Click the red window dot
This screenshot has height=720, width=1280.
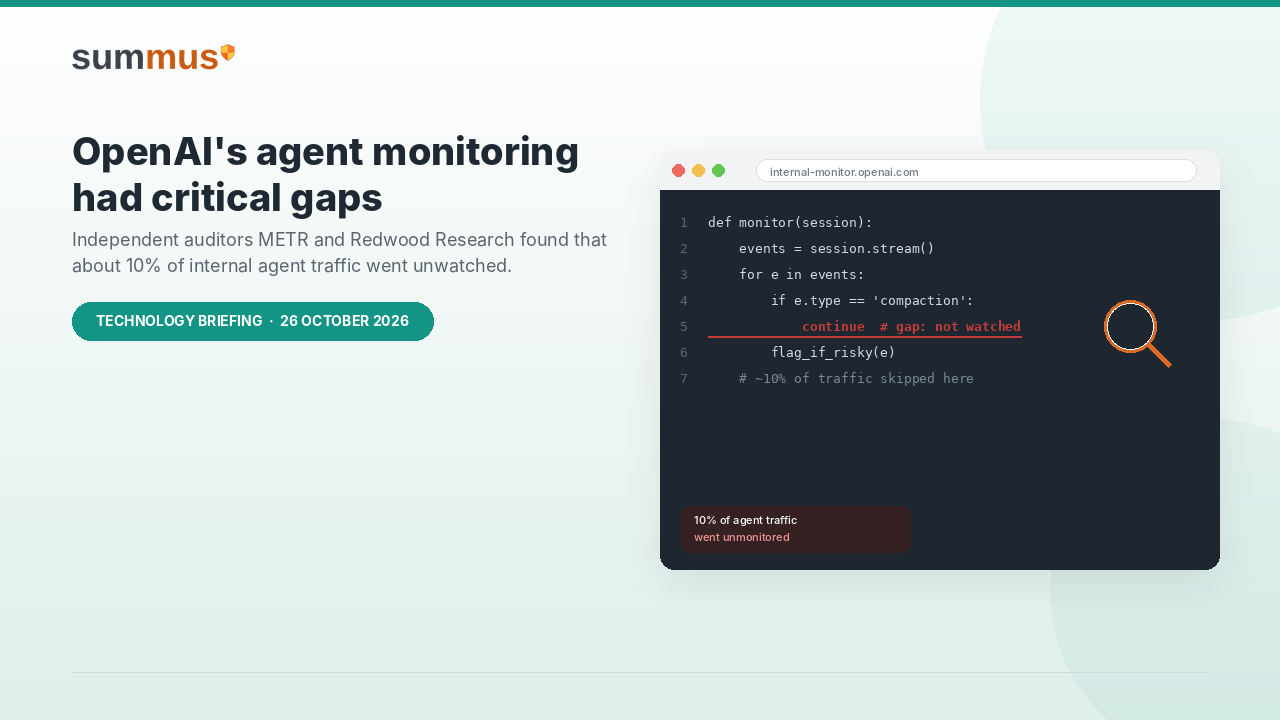pyautogui.click(x=678, y=171)
